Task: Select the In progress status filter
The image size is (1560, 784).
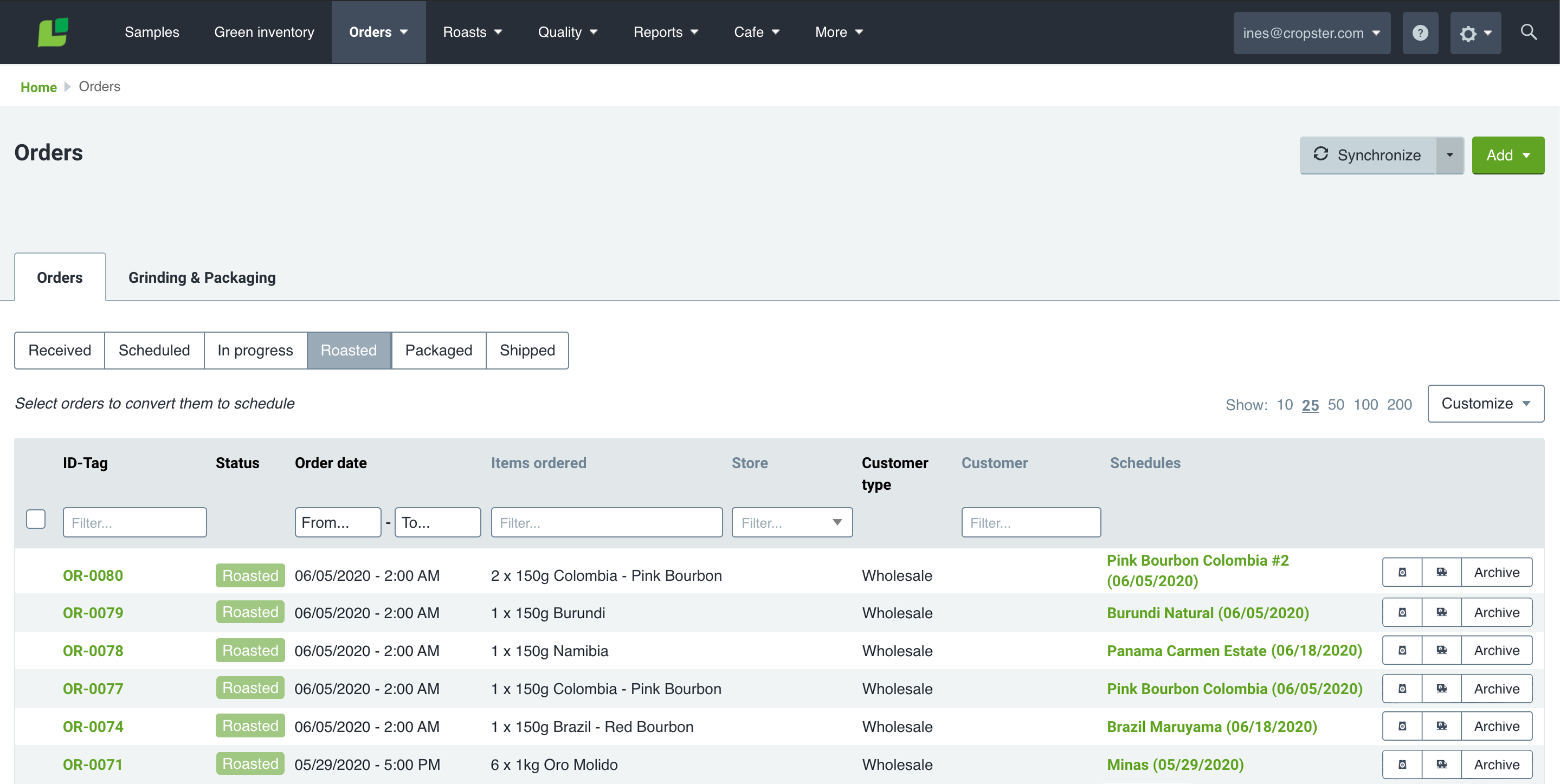Action: click(x=255, y=350)
